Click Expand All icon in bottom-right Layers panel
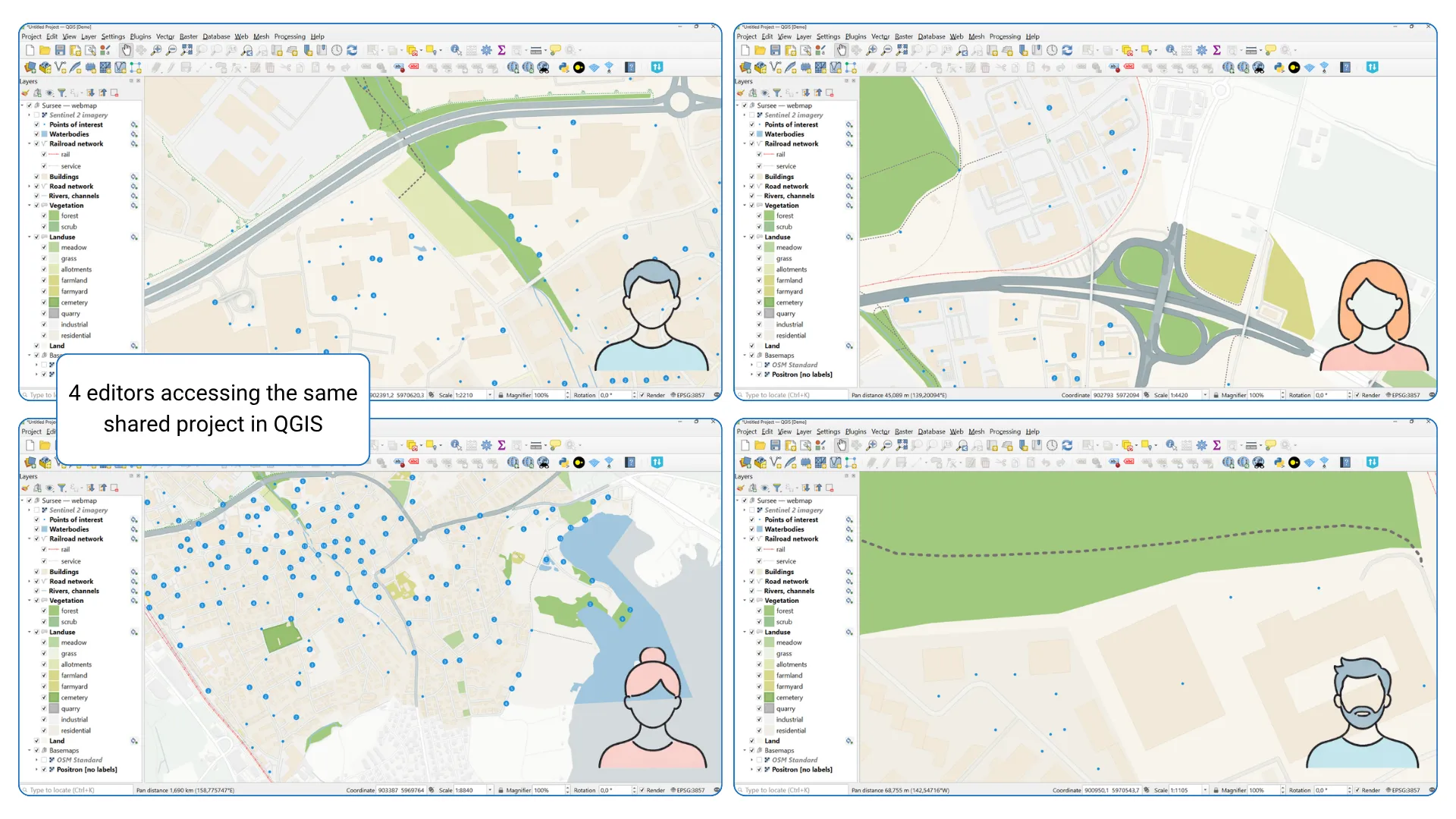Screen dimensions: 1456x819 (806, 488)
